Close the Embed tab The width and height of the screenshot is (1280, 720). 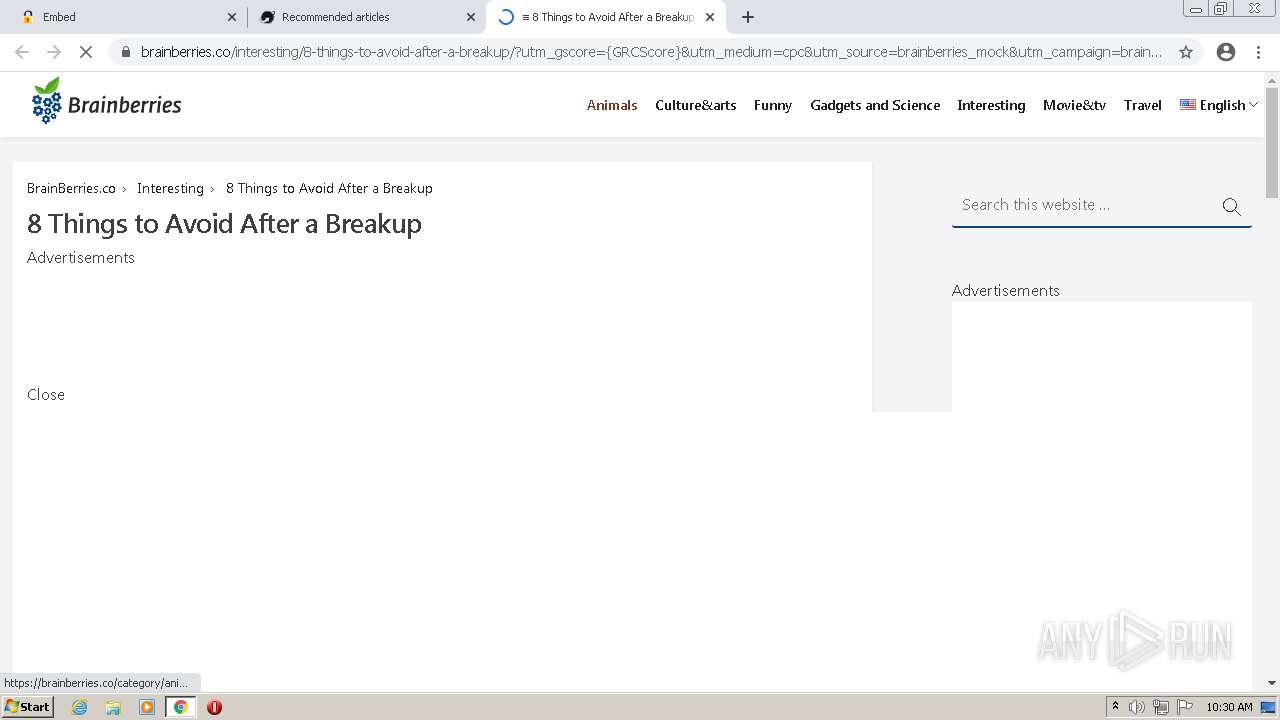tap(232, 17)
